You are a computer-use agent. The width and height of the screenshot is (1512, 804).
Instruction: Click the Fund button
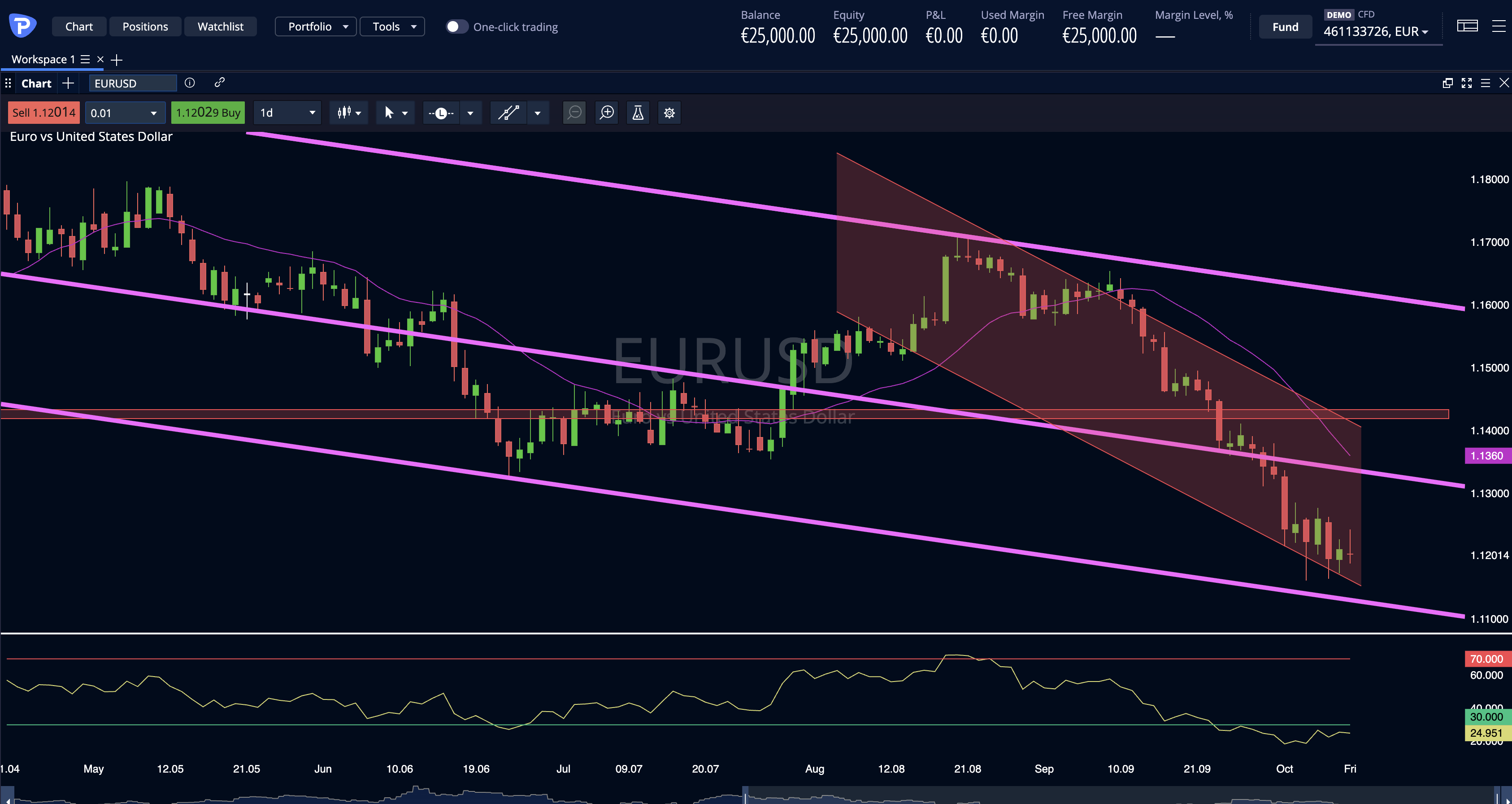(1286, 27)
